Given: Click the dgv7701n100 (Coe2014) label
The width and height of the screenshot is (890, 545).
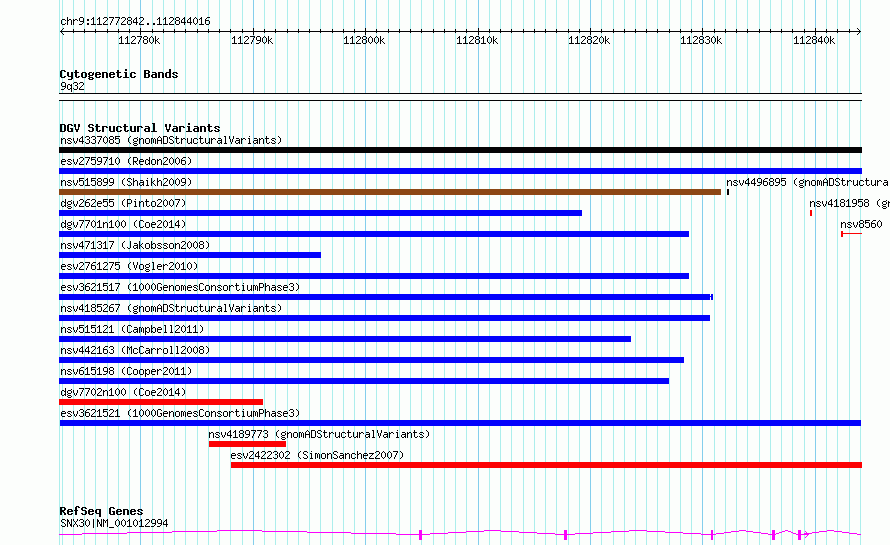Looking at the screenshot, I should (123, 224).
